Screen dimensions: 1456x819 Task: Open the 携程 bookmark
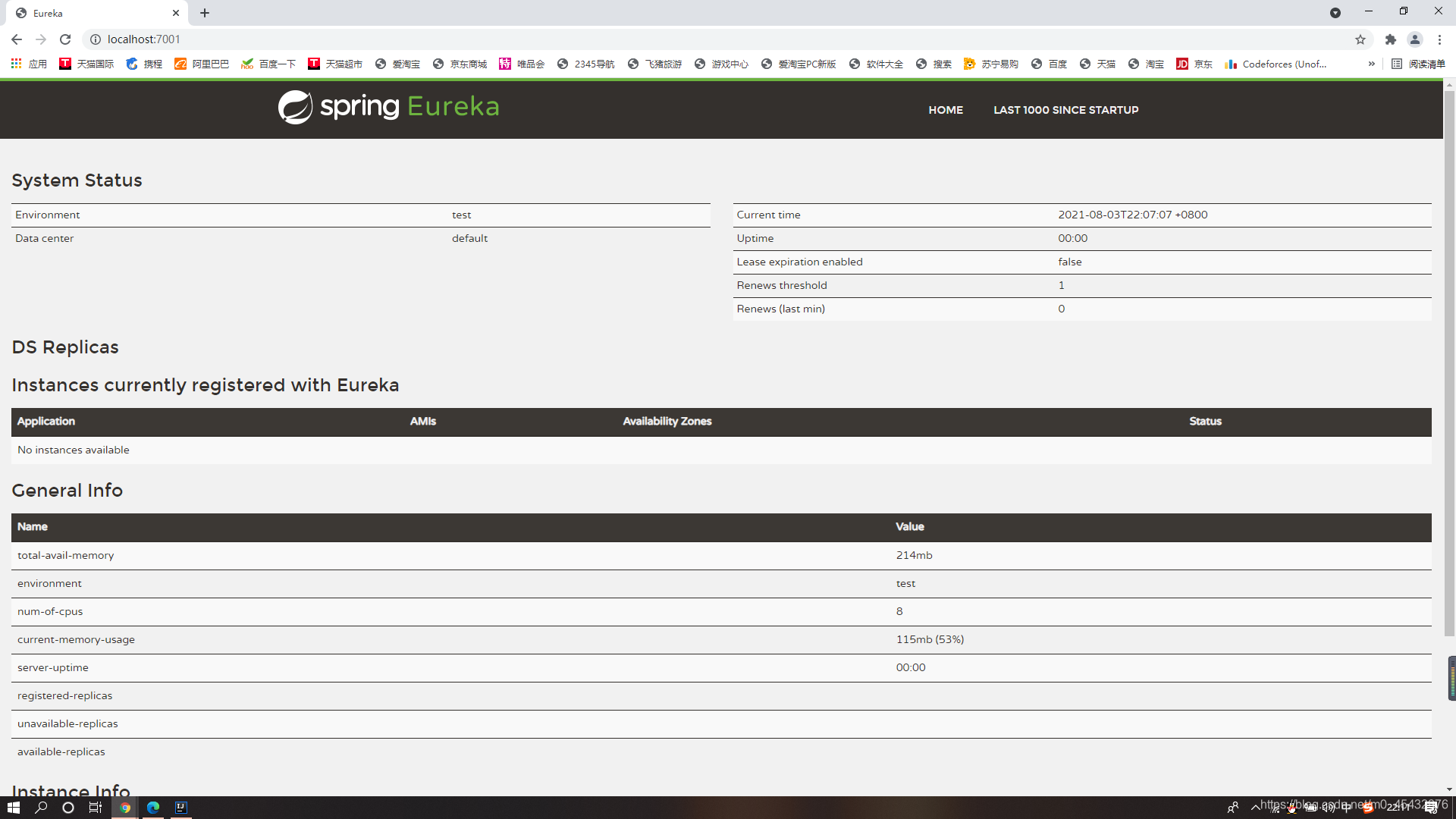click(x=144, y=64)
